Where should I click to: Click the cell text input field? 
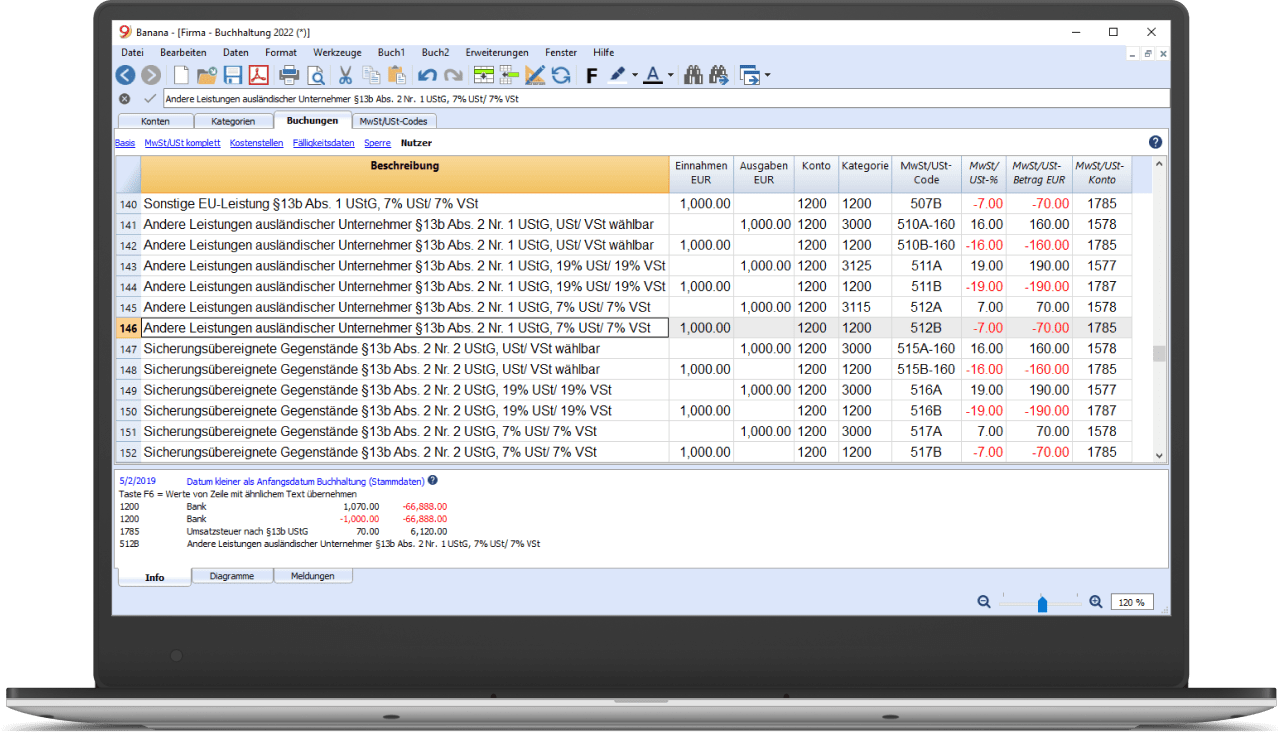[x=665, y=99]
